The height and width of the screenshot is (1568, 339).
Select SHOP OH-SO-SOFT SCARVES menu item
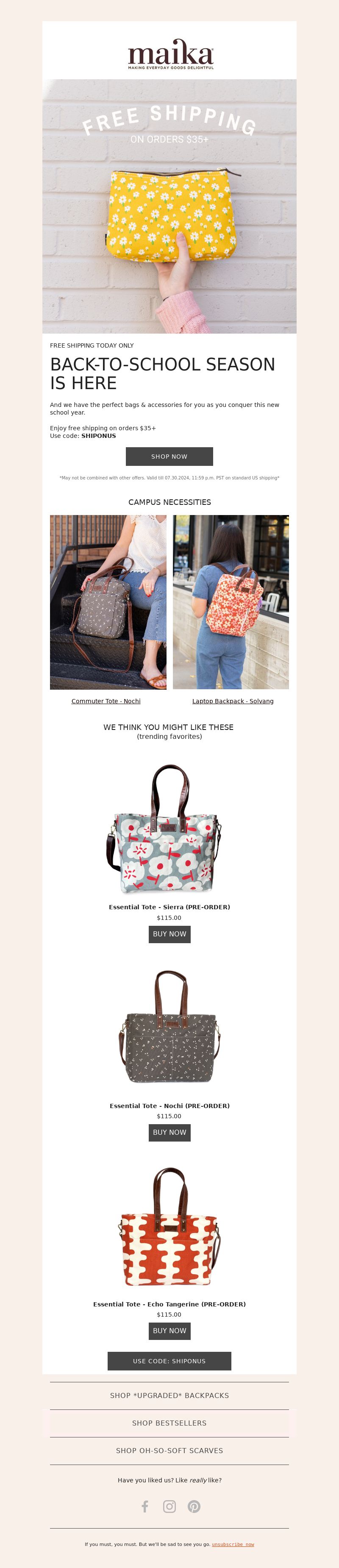[169, 1451]
